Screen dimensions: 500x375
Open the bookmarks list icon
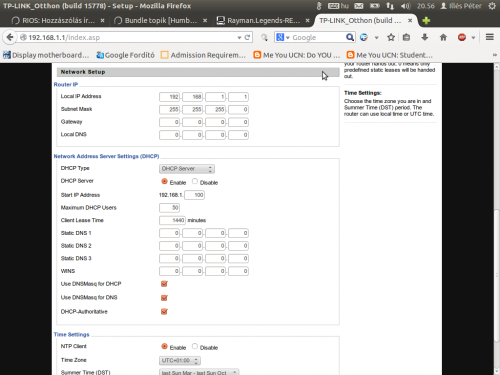pos(406,37)
